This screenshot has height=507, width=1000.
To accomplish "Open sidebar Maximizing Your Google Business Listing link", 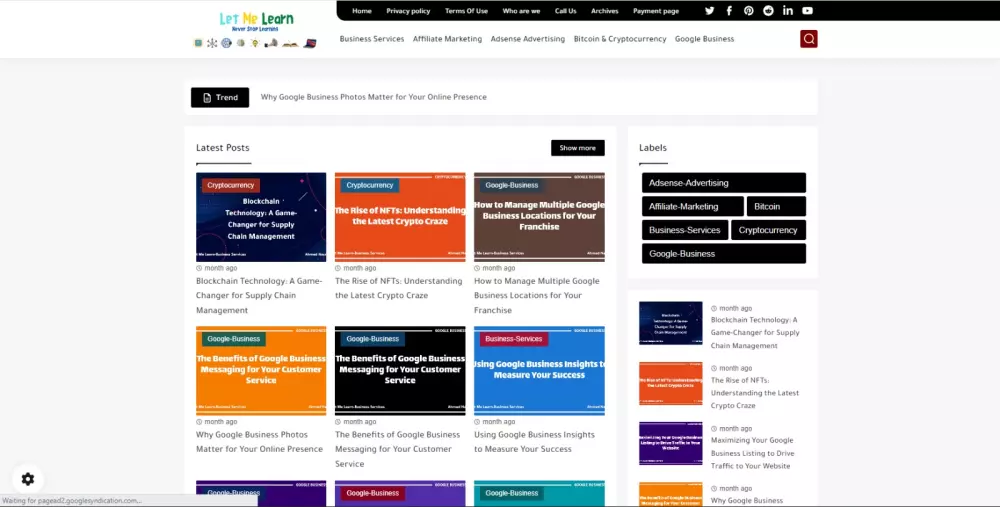I will [753, 453].
